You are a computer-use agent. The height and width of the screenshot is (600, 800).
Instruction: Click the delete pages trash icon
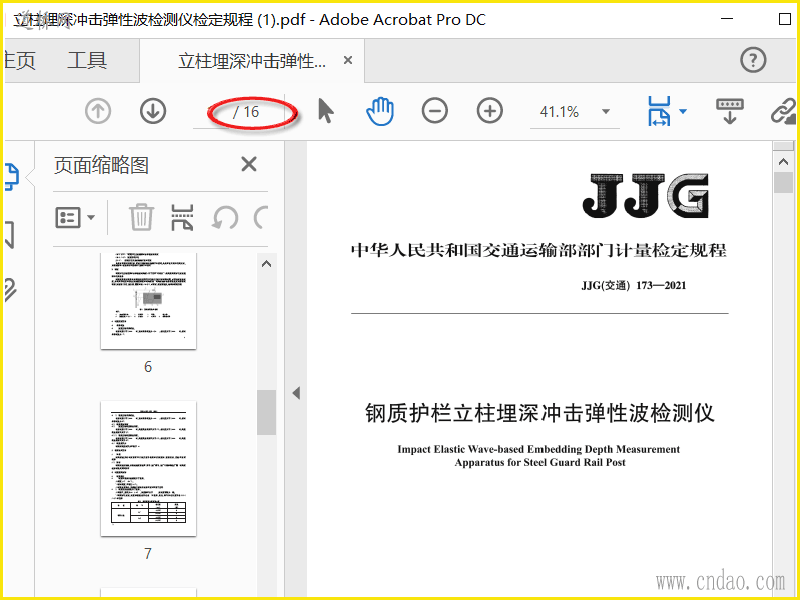[141, 217]
